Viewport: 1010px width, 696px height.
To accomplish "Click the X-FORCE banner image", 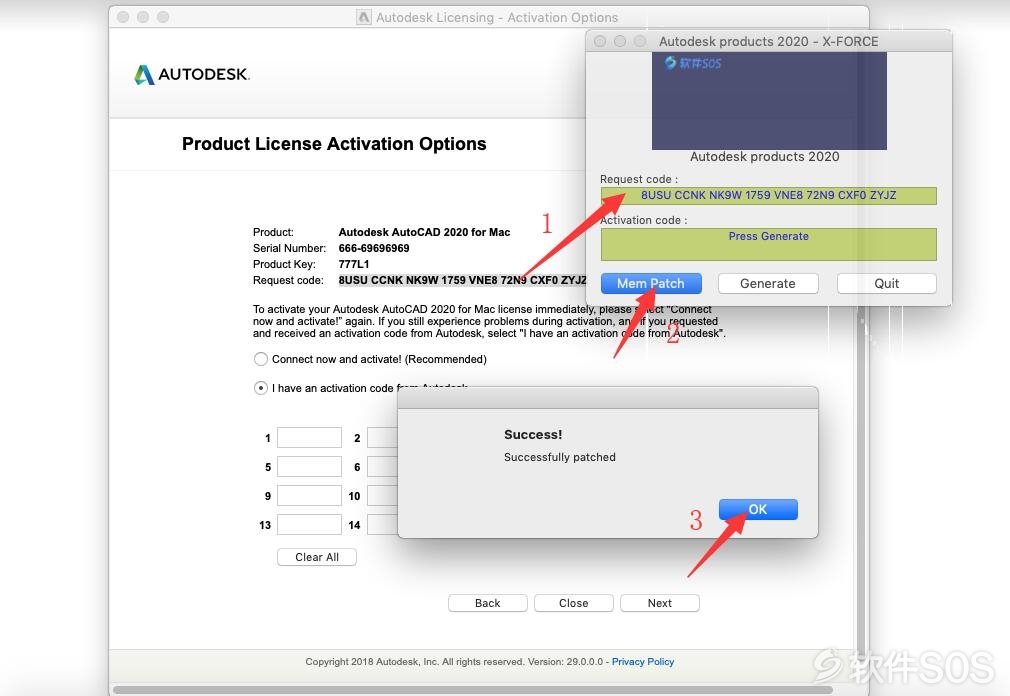I will coord(769,101).
